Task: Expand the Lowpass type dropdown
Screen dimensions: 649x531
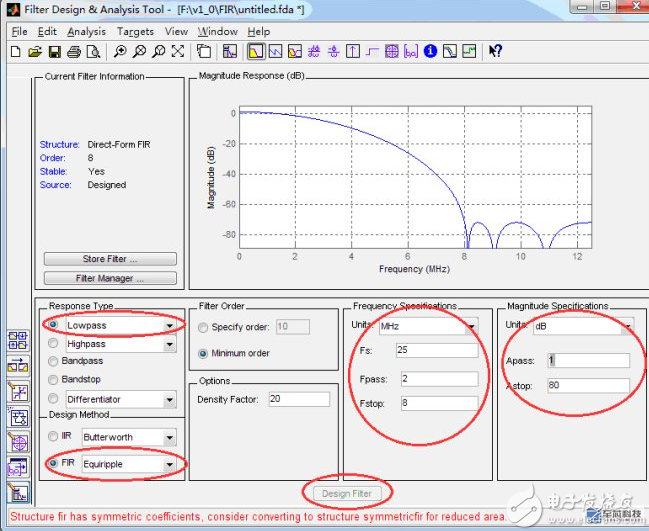Action: click(x=169, y=326)
